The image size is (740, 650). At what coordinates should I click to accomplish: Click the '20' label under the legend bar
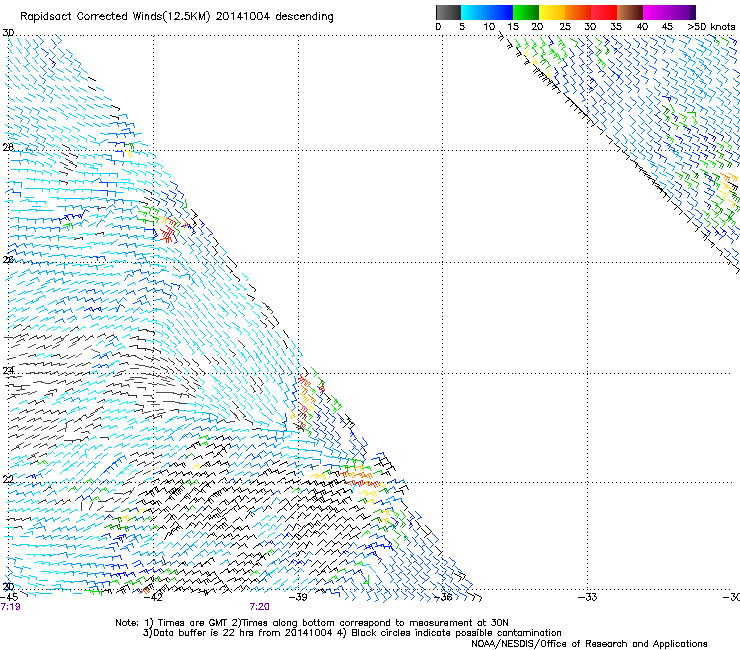coord(537,27)
